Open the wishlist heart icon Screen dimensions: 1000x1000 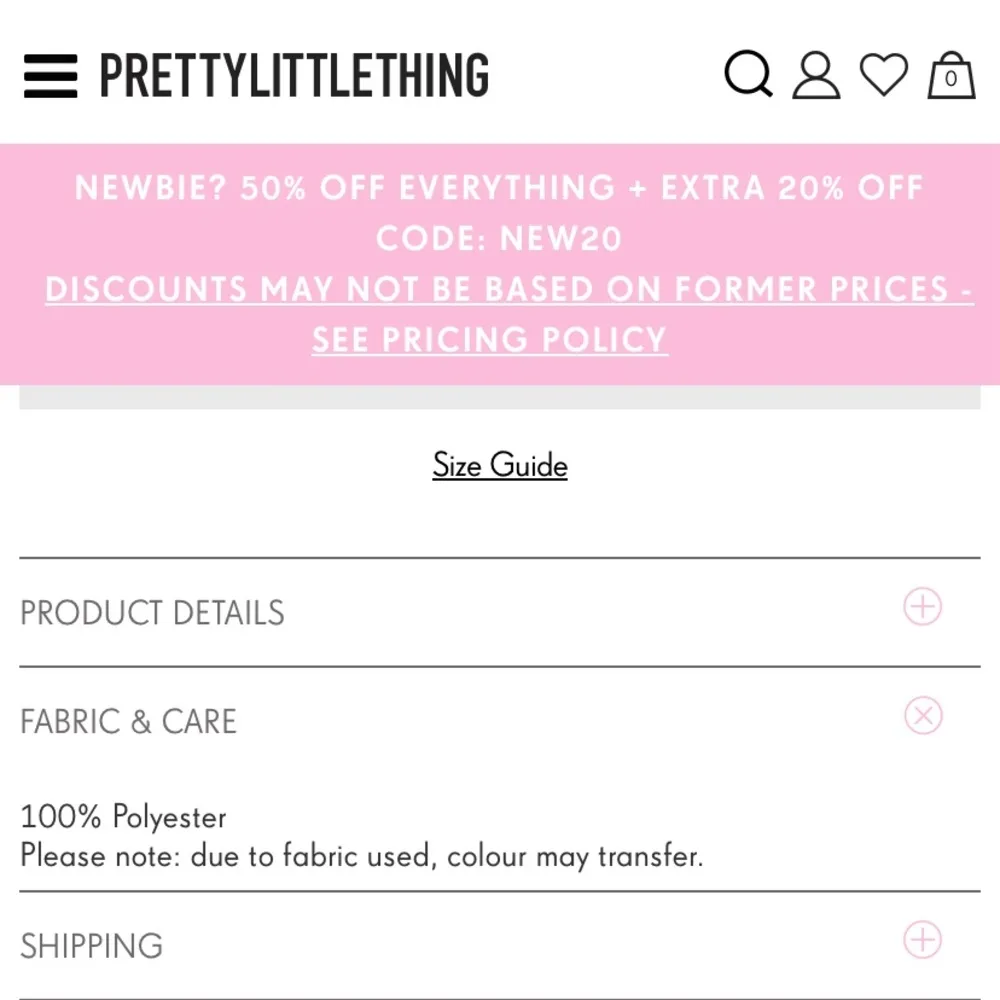(x=884, y=74)
